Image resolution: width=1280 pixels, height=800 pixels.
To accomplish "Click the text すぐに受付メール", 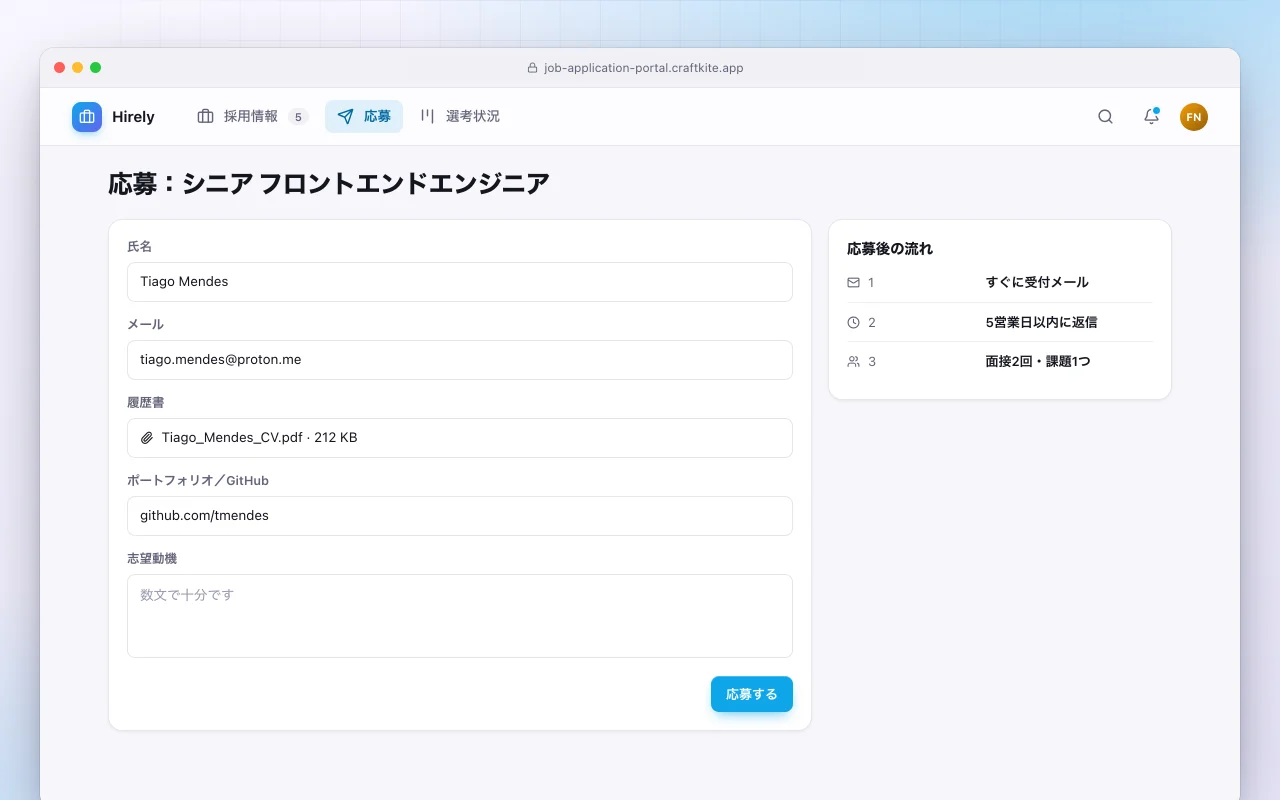I will tap(1037, 283).
